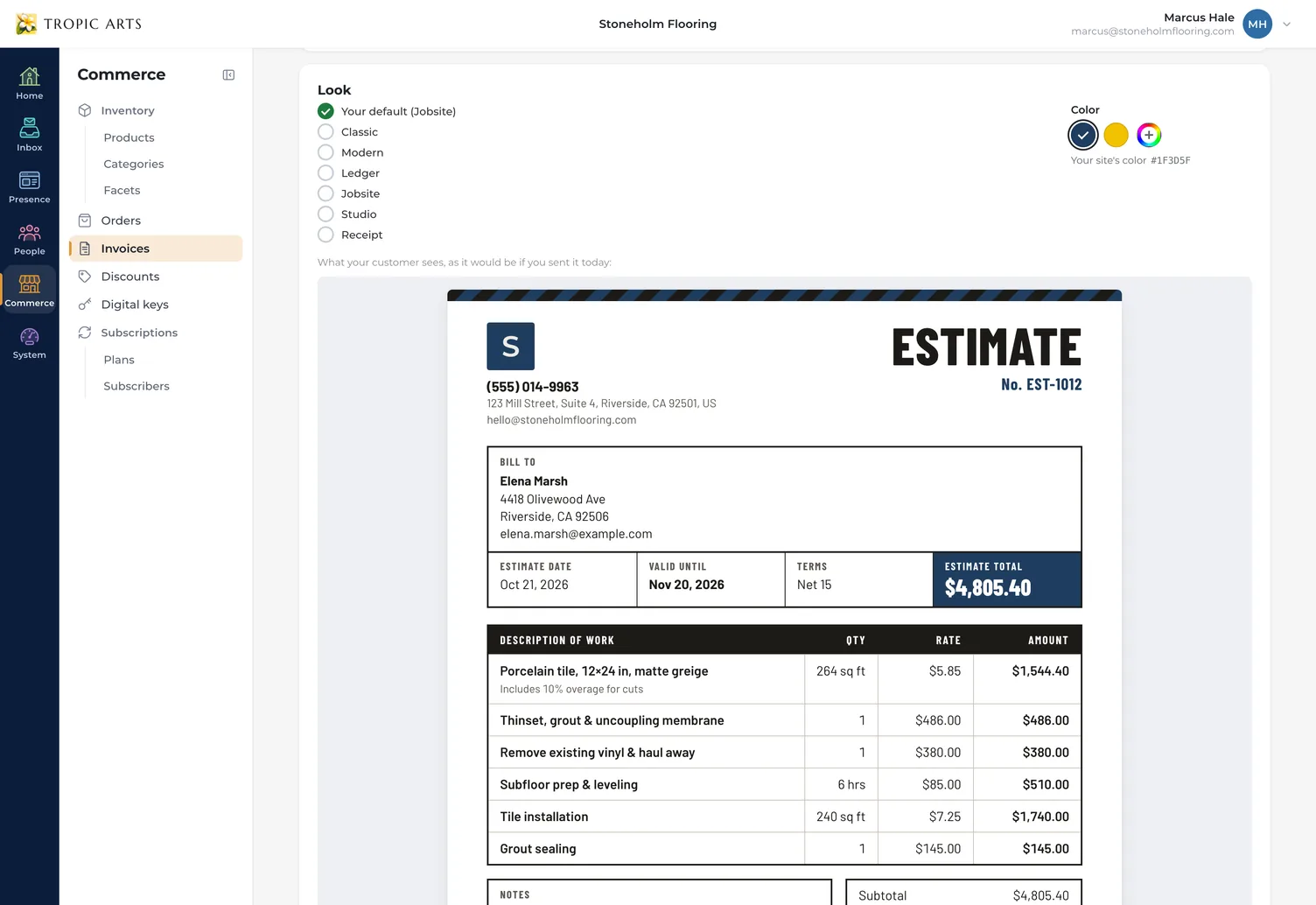Open the System gauge icon
The height and width of the screenshot is (905, 1316).
29,336
